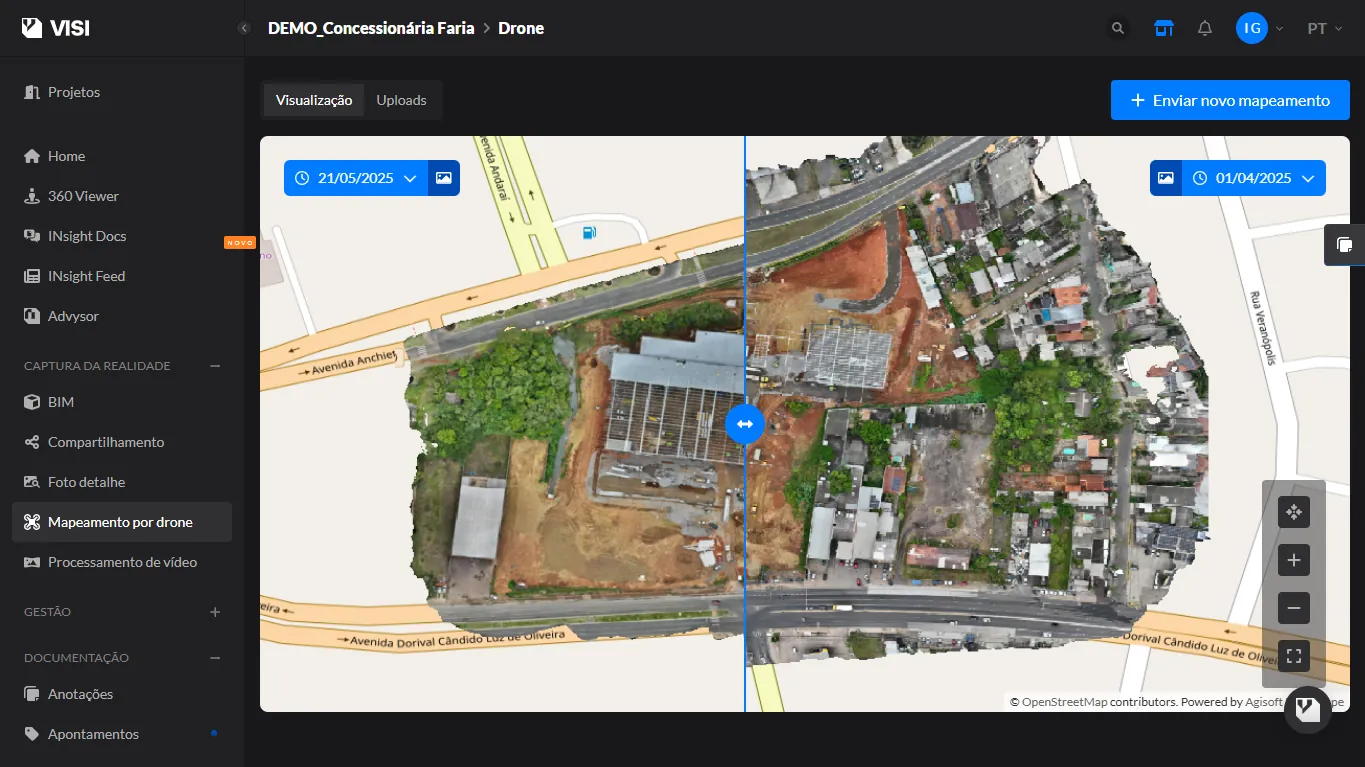1365x767 pixels.
Task: Open notifications via the bell icon
Action: pyautogui.click(x=1205, y=28)
